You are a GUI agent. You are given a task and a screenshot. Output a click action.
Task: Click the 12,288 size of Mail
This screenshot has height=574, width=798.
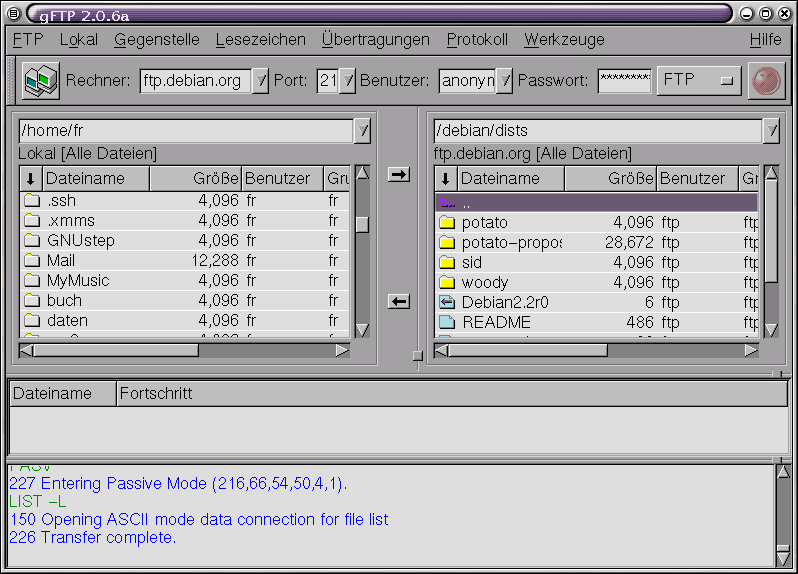(x=215, y=261)
